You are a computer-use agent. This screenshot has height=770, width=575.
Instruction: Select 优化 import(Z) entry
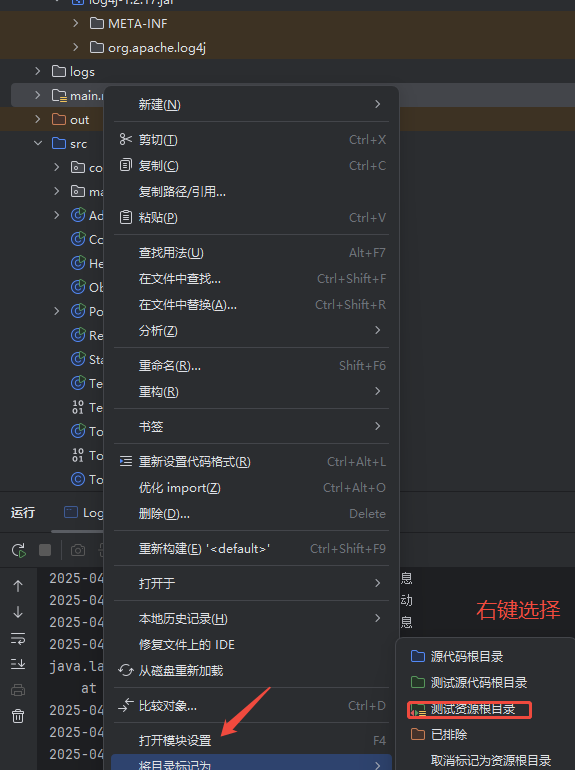[251, 488]
